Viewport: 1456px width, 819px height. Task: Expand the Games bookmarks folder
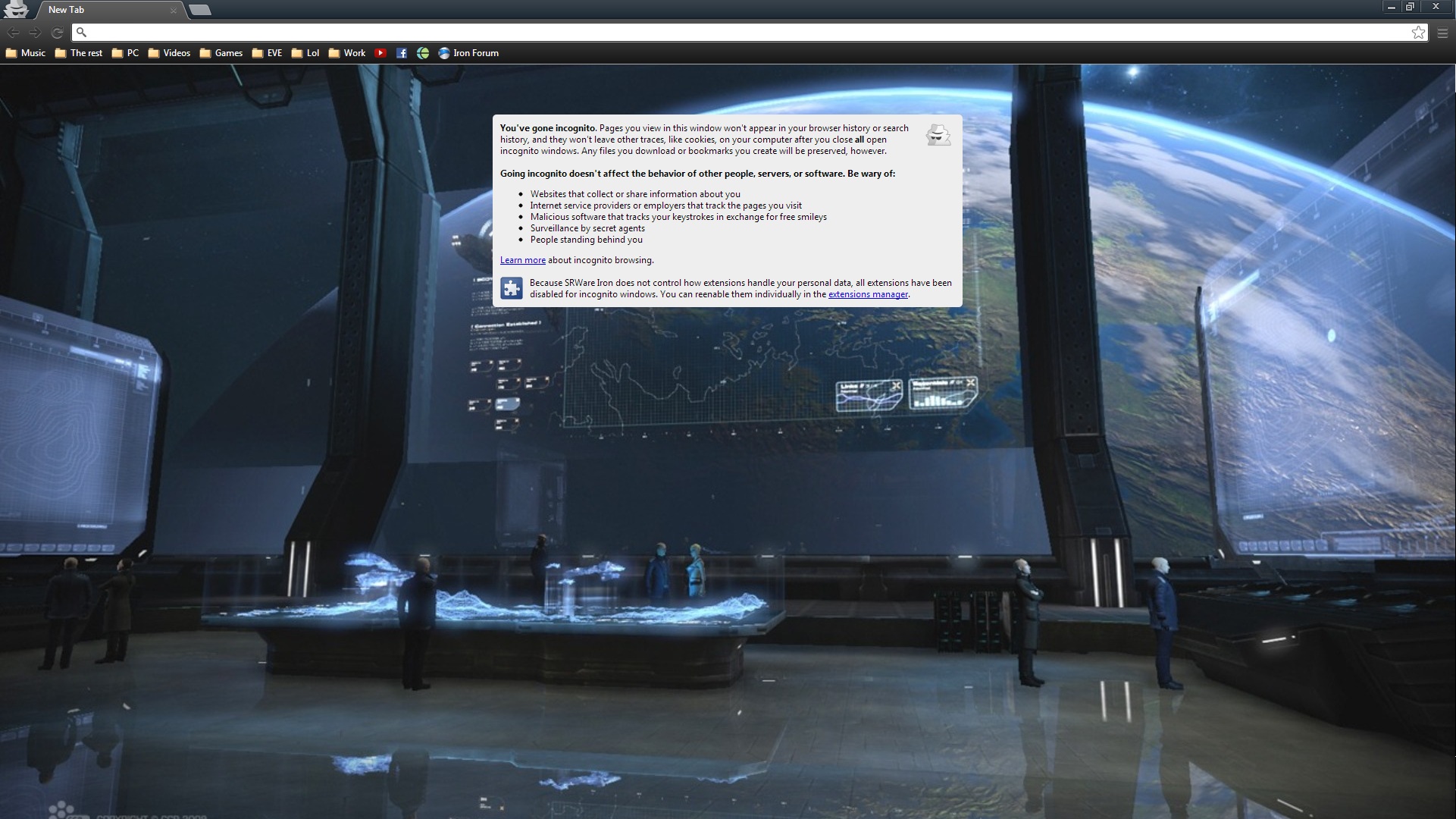coord(221,53)
